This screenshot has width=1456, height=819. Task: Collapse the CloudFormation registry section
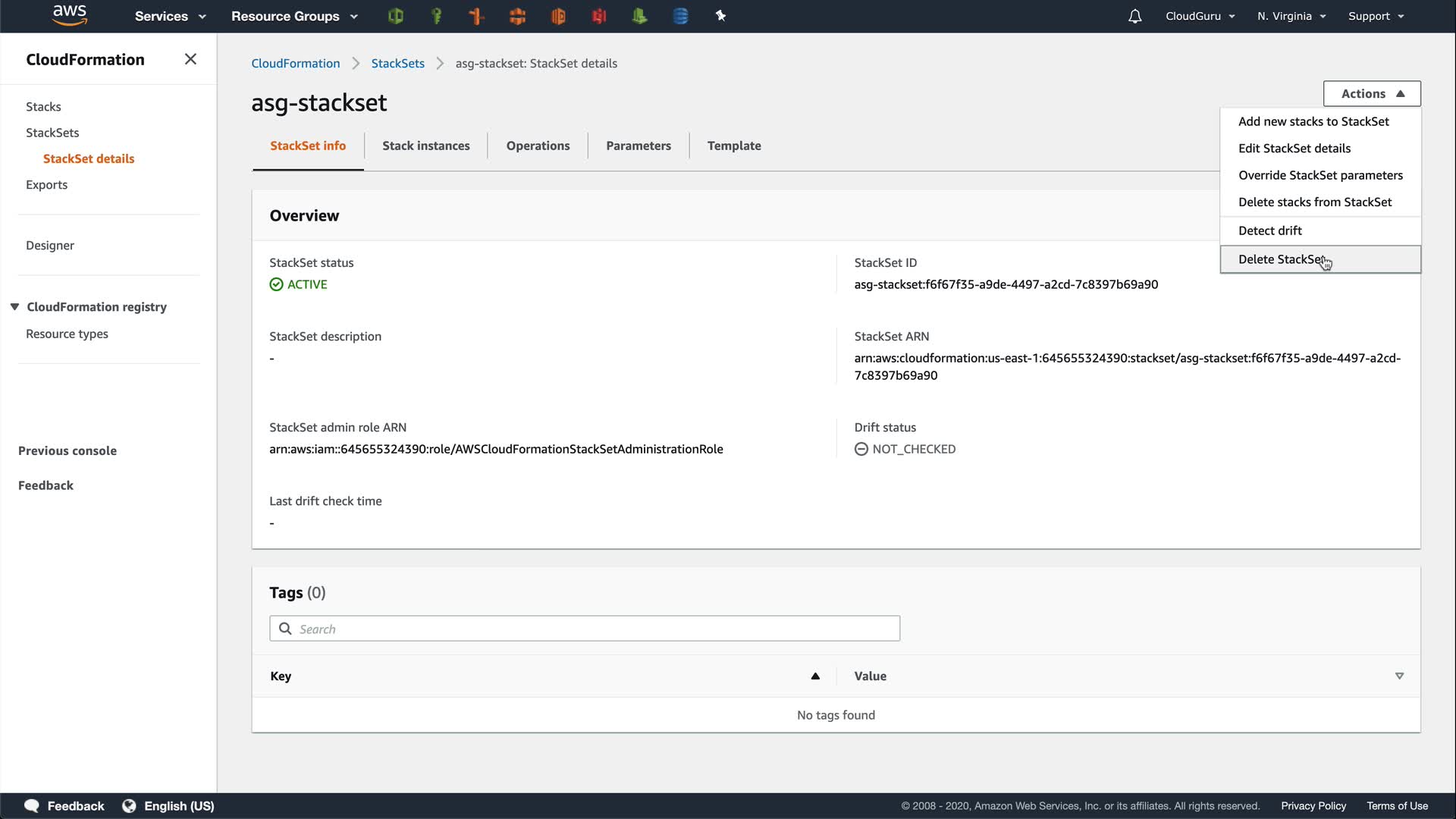(x=14, y=306)
